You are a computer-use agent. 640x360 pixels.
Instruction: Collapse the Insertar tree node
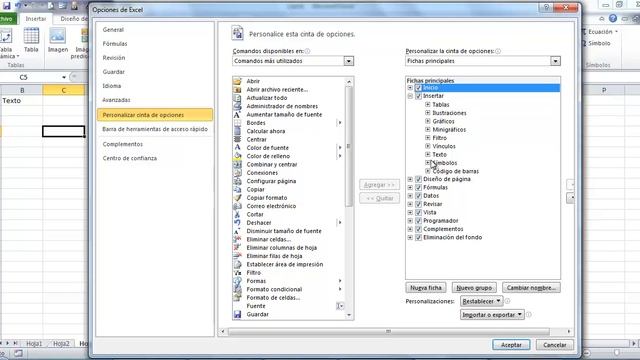410,96
